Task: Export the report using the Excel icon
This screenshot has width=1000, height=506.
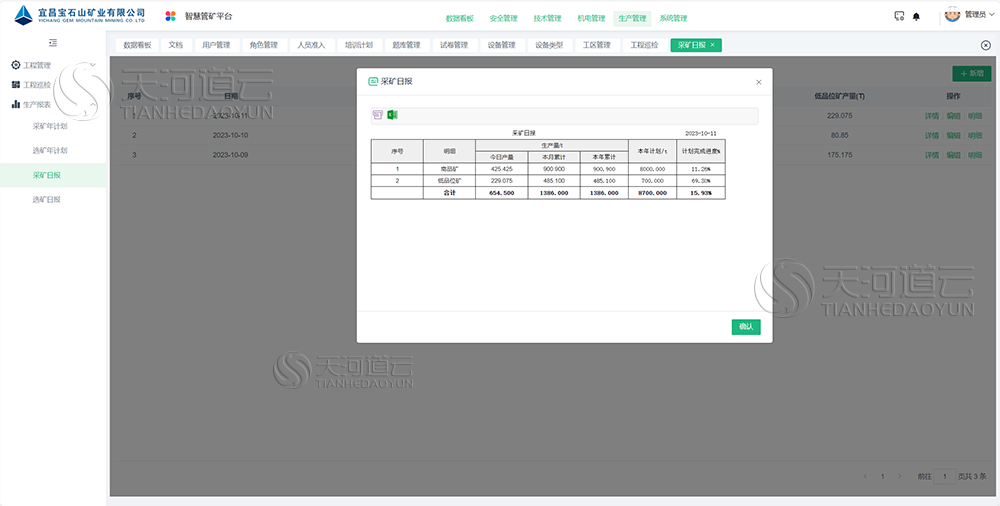Action: point(392,115)
